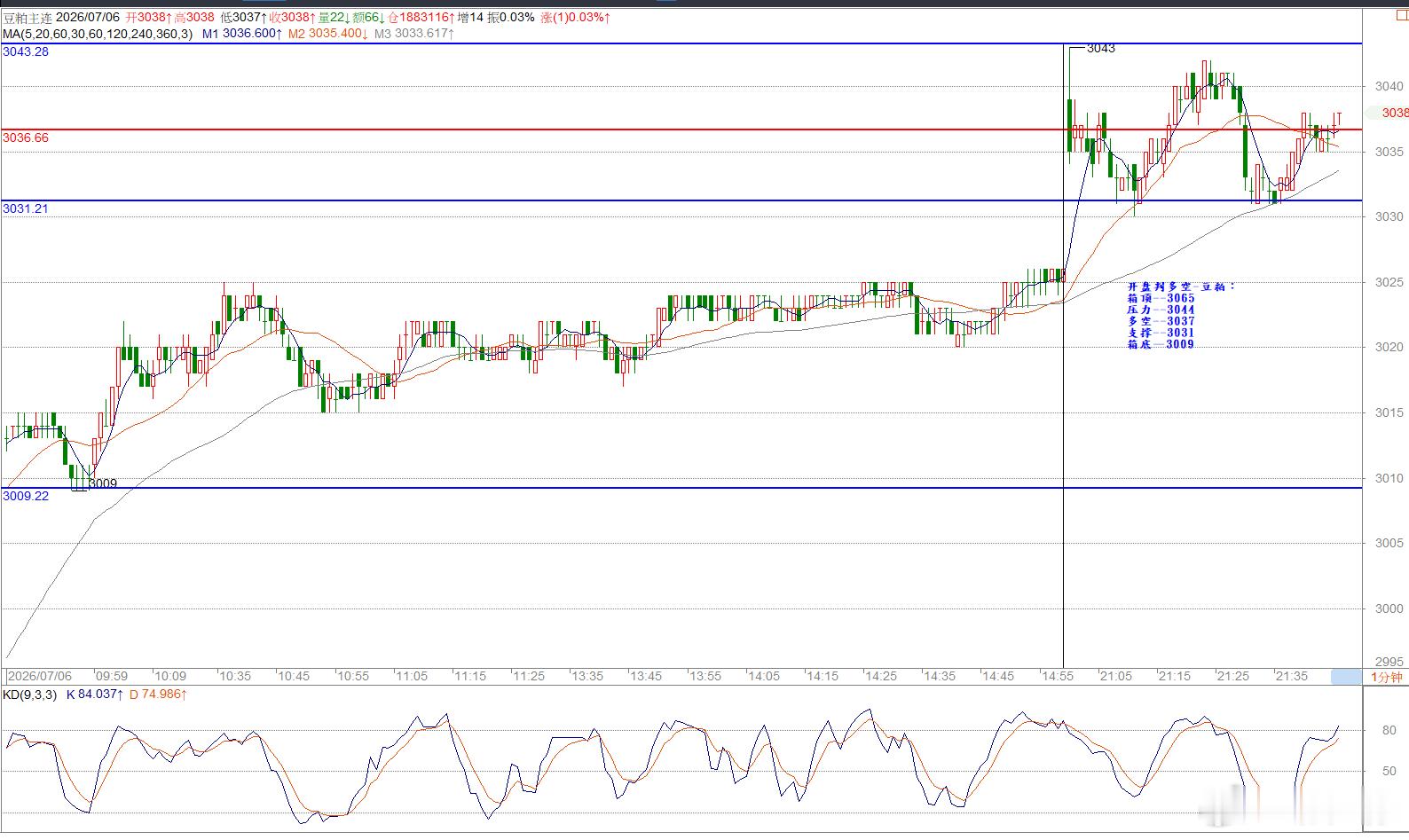Screen dimensions: 1409x840
Task: Click the 3038 current price tag
Action: 1395,113
